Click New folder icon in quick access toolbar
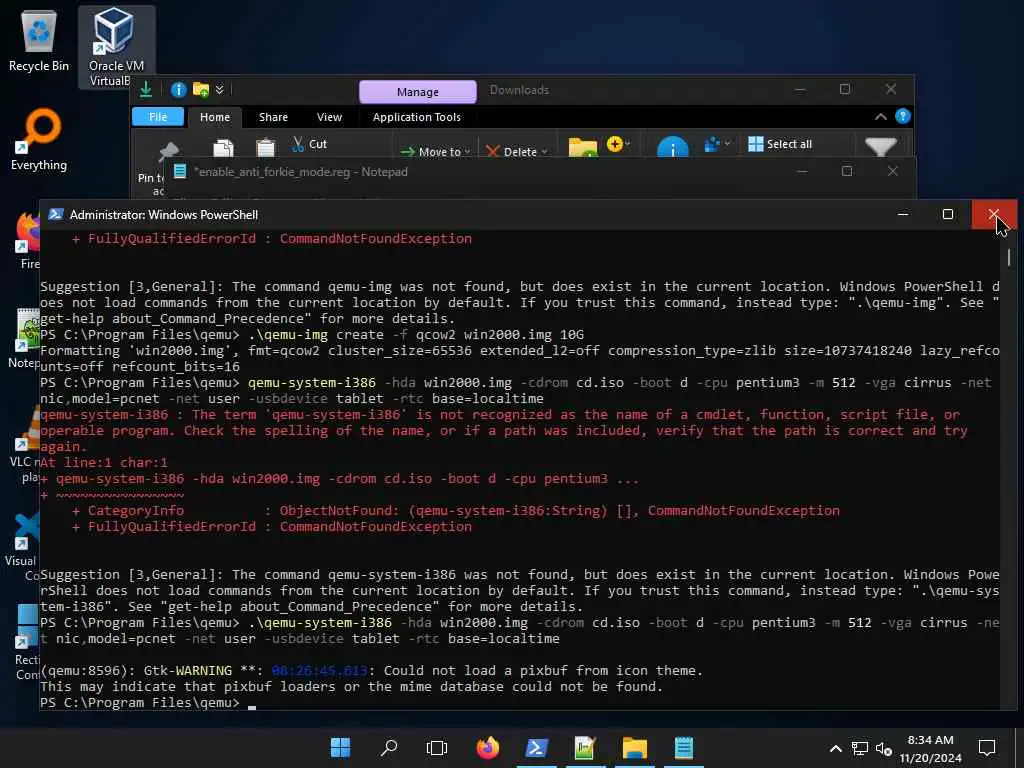Image resolution: width=1024 pixels, height=768 pixels. coord(200,89)
